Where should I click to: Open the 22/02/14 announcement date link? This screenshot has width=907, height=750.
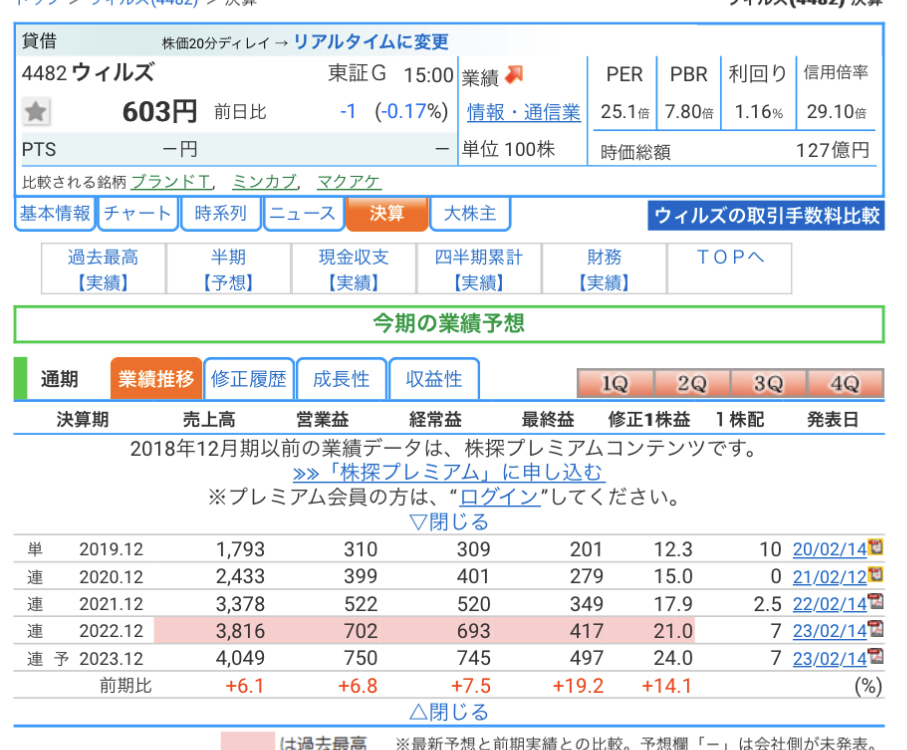830,604
